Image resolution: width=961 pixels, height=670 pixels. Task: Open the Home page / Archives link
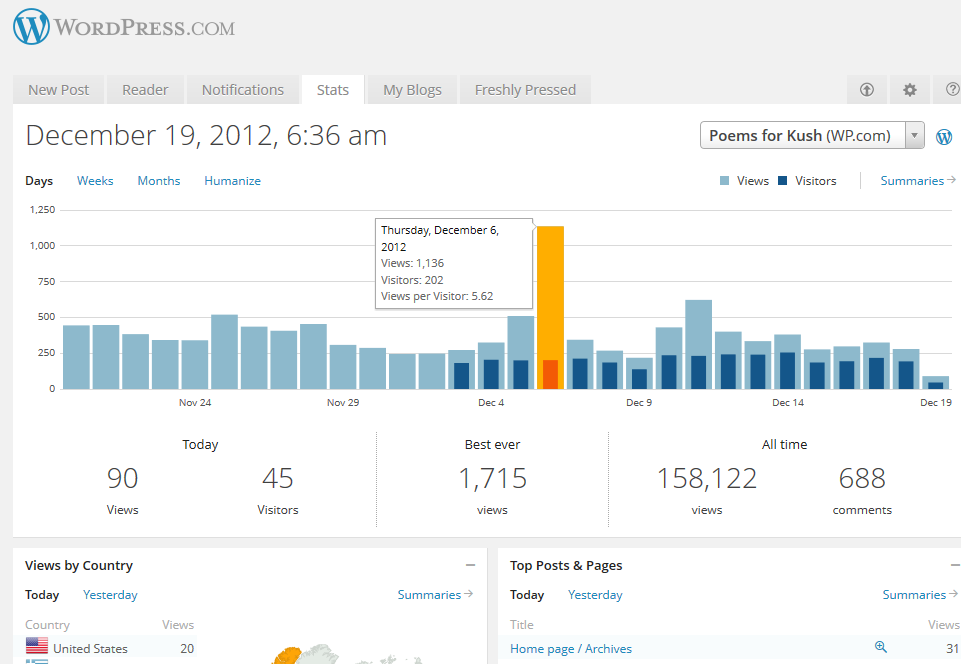(x=570, y=649)
